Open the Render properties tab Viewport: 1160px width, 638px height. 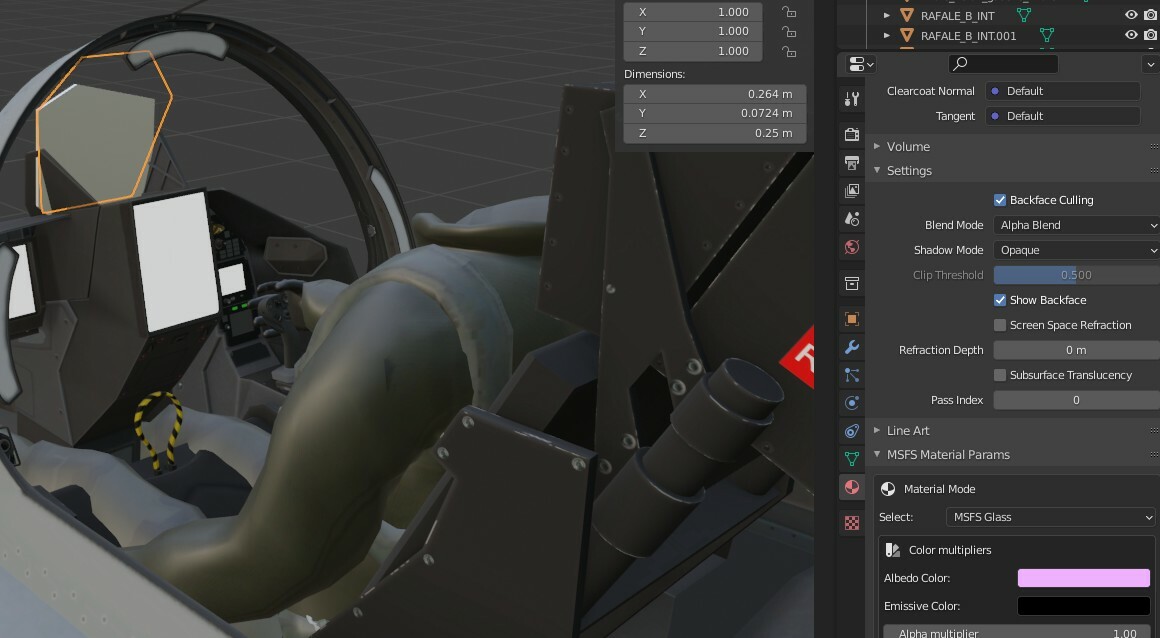(852, 134)
